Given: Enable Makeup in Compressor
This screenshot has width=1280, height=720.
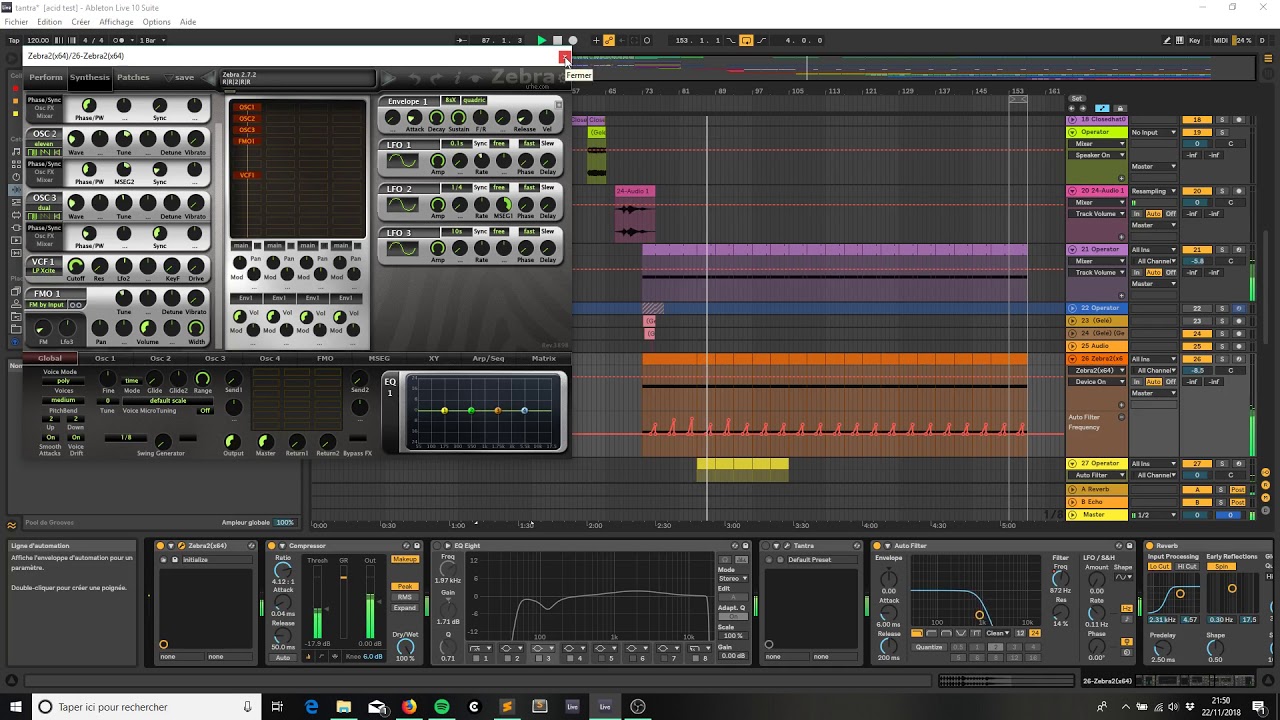Looking at the screenshot, I should 405,559.
